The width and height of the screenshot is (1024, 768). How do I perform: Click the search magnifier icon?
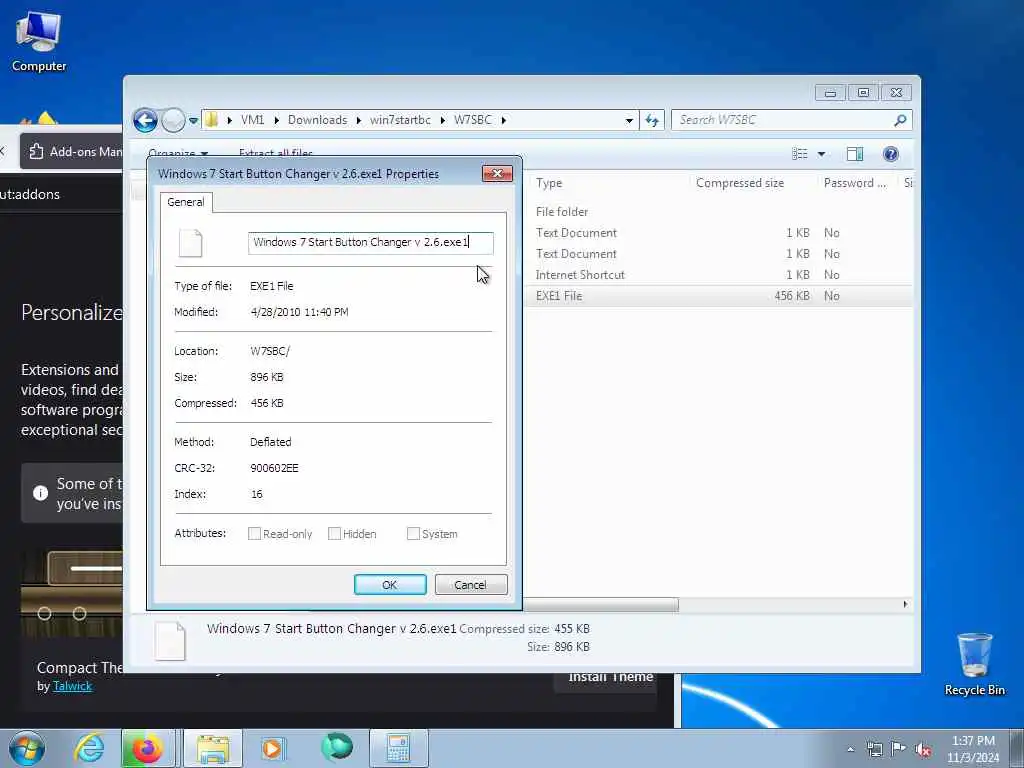[x=900, y=120]
